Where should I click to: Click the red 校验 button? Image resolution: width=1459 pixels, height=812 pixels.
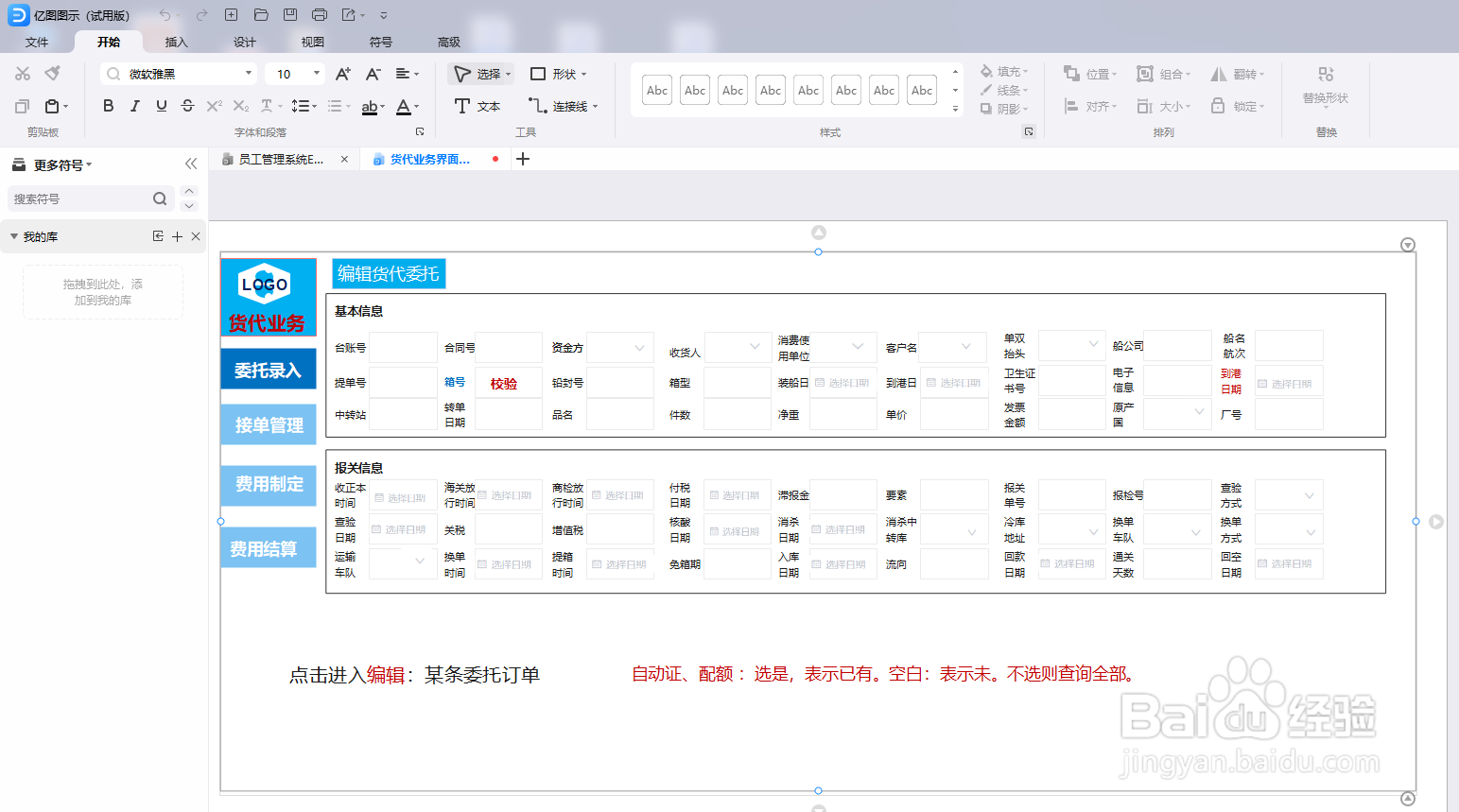(x=504, y=384)
